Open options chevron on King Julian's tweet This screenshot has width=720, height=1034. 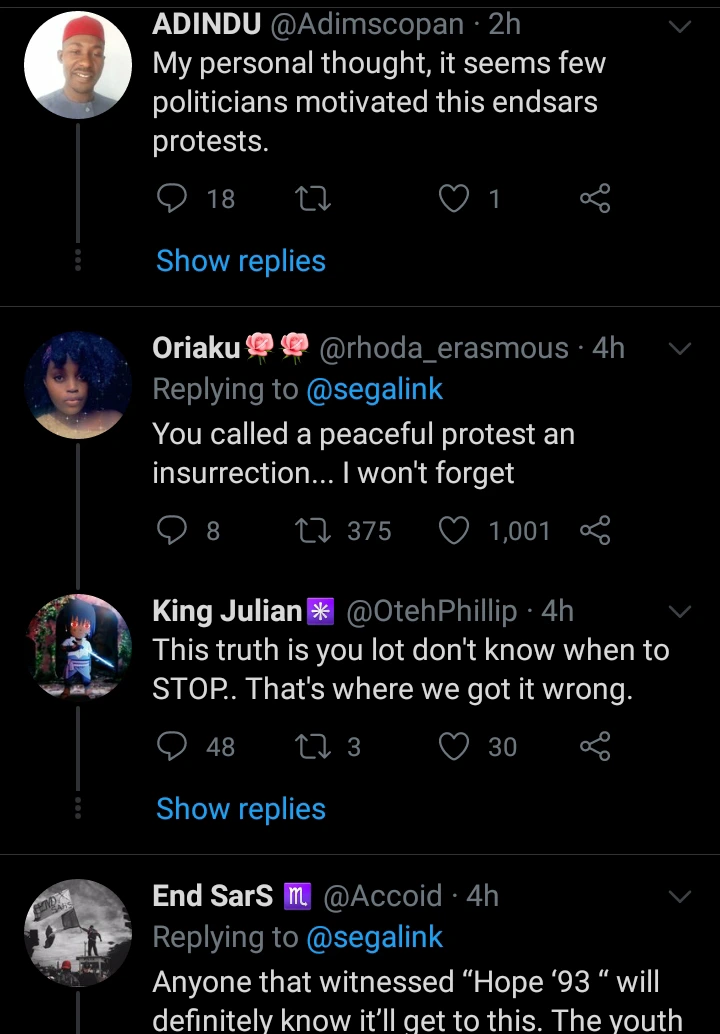680,611
